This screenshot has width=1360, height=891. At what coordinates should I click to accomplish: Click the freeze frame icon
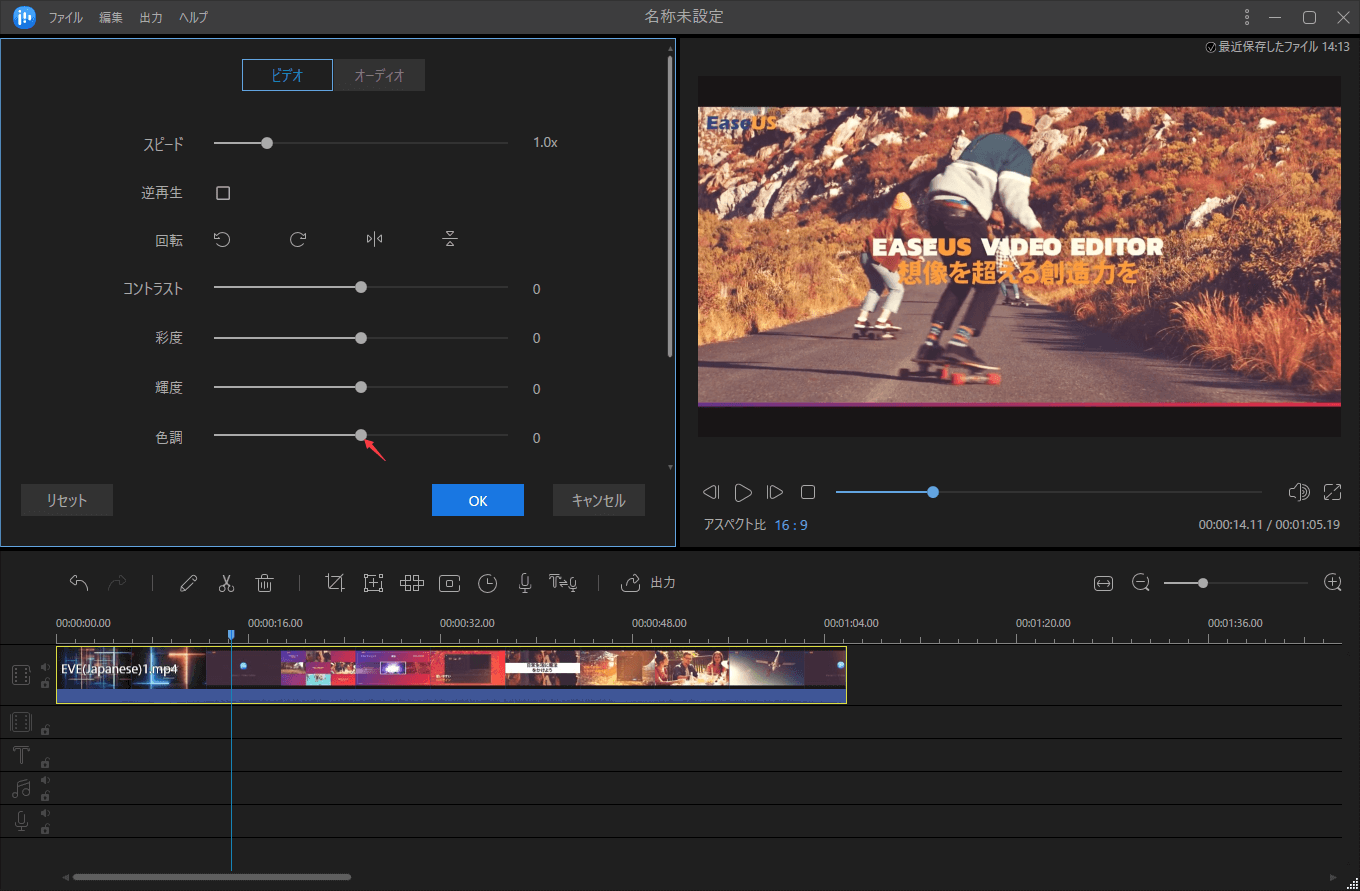[450, 583]
